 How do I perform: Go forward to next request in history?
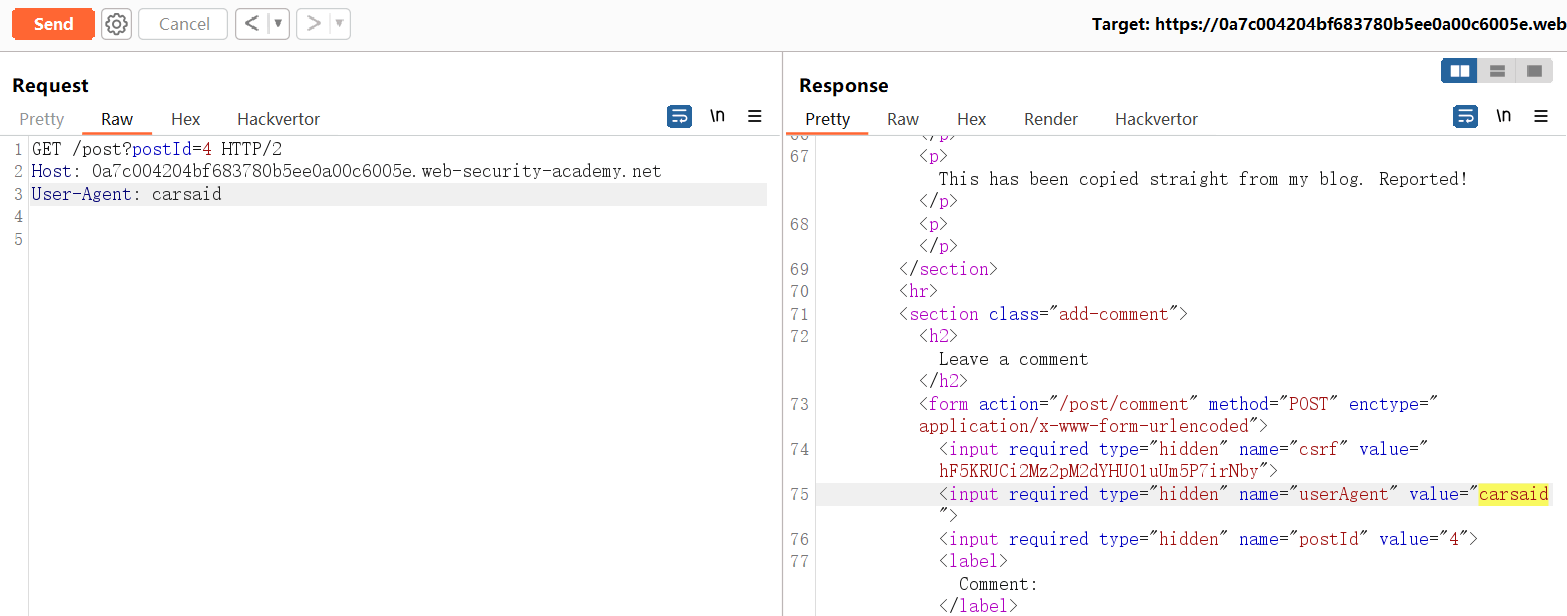tap(313, 24)
